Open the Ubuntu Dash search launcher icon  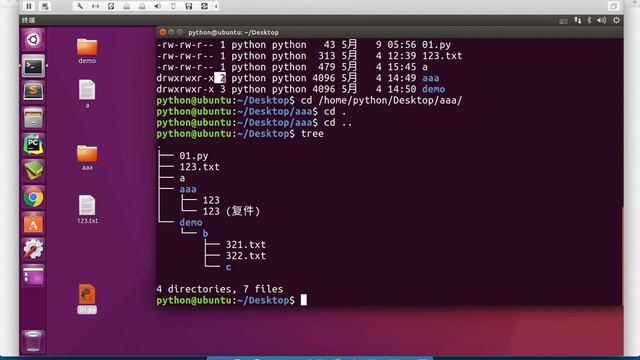pos(33,40)
